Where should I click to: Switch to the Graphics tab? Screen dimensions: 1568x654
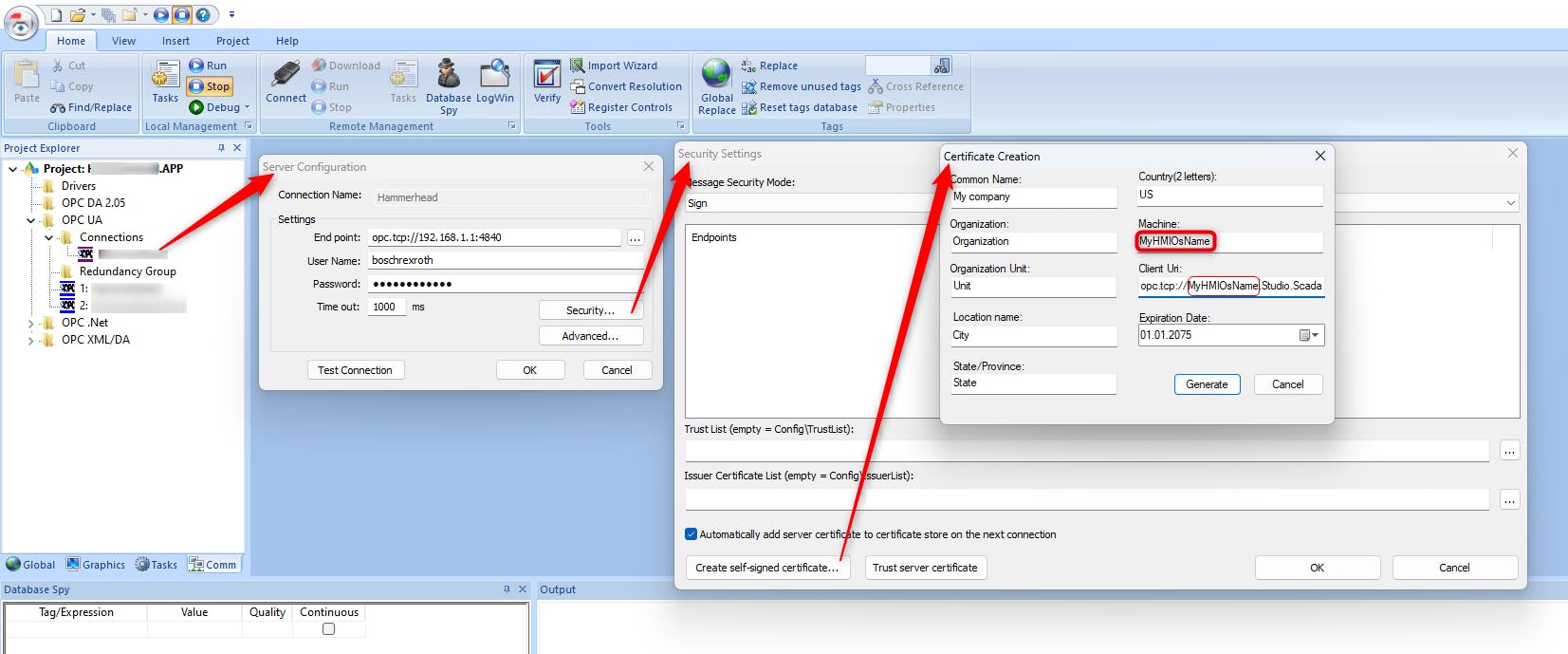(96, 565)
